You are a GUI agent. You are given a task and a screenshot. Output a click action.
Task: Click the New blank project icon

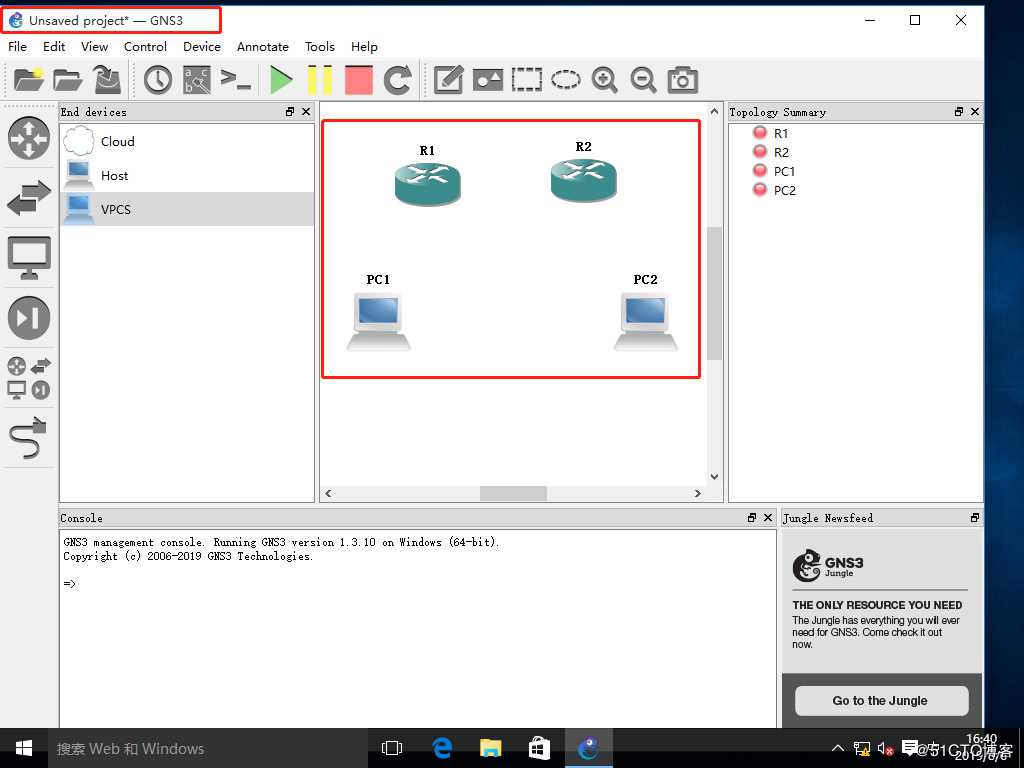(28, 80)
